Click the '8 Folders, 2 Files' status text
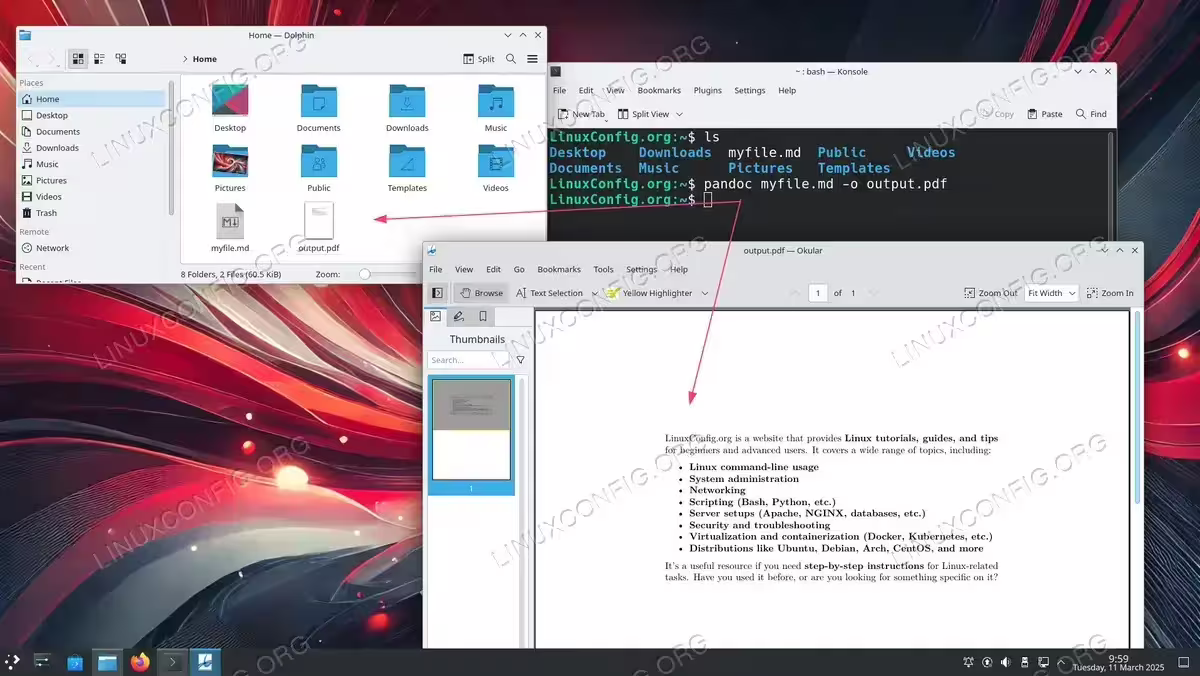 (x=230, y=274)
